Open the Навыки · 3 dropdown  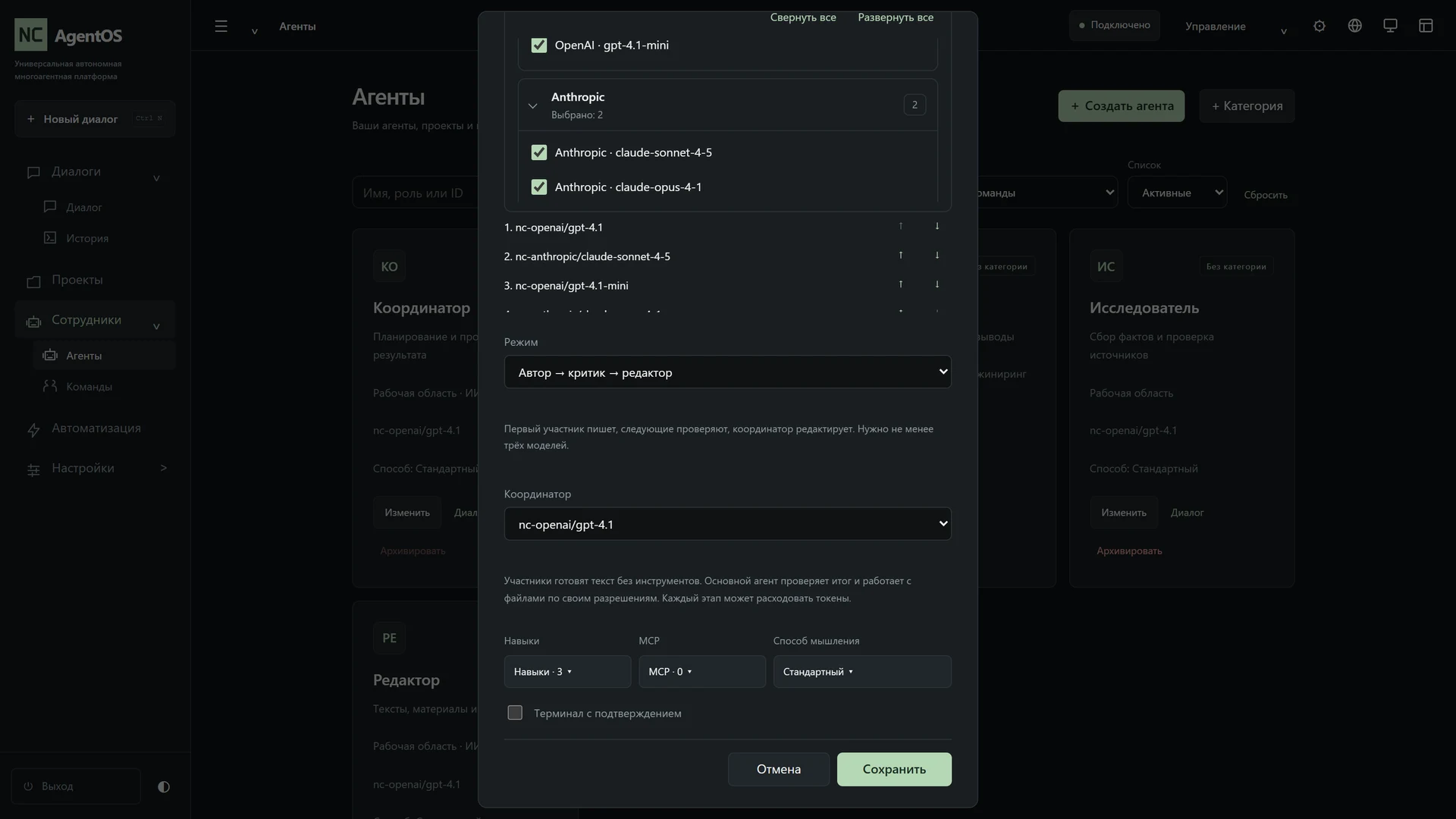[x=567, y=672]
